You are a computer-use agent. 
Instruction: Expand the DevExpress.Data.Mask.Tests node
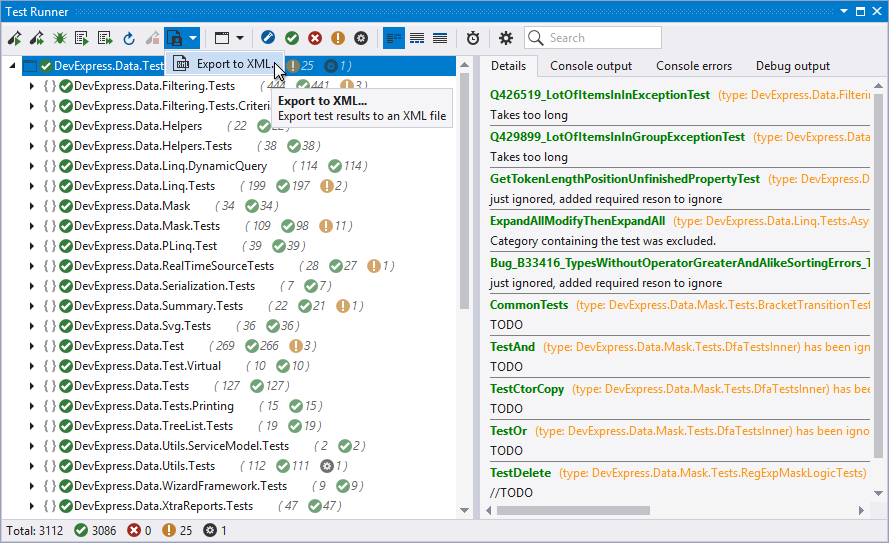(x=31, y=226)
